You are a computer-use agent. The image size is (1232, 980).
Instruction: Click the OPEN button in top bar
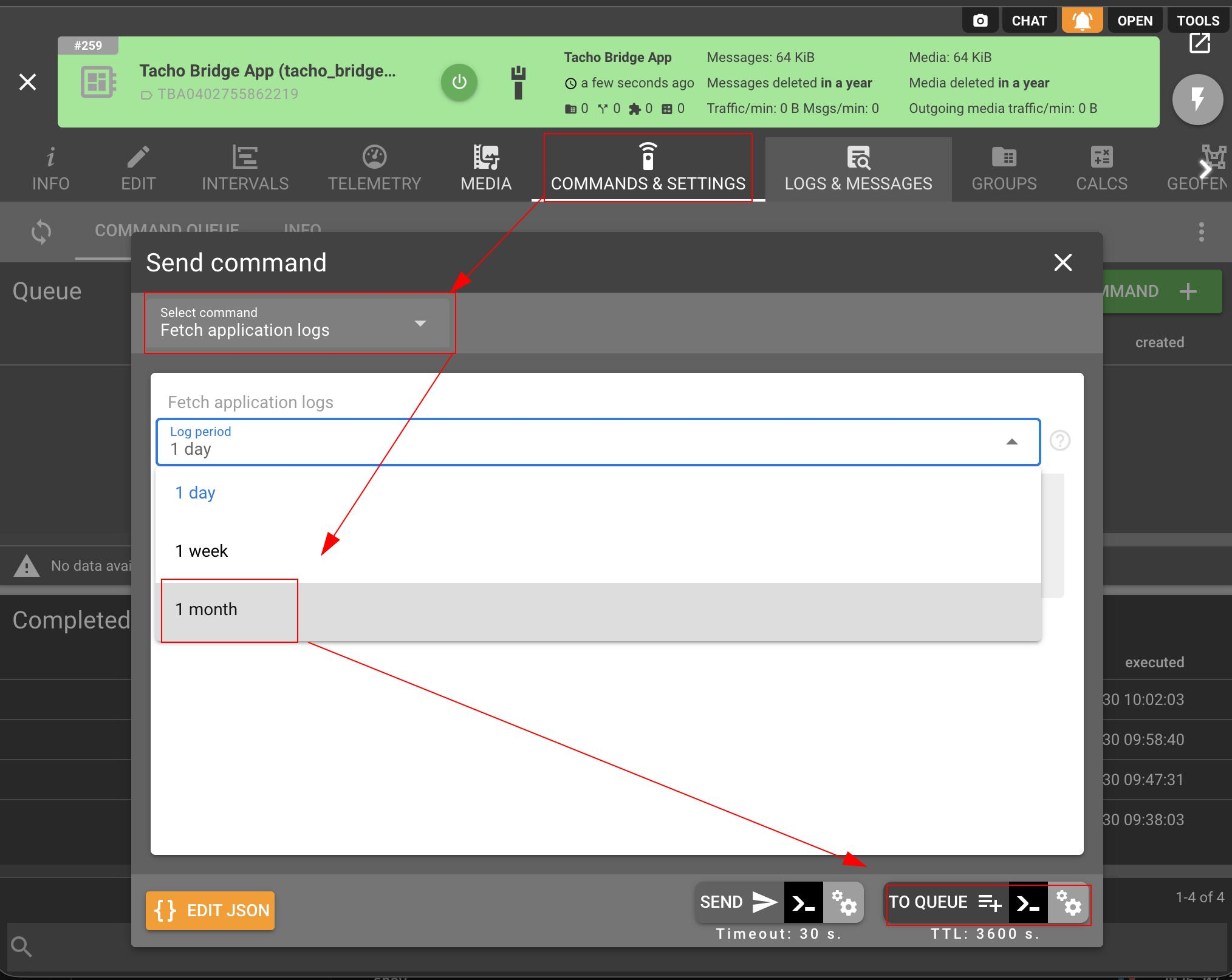click(1135, 21)
